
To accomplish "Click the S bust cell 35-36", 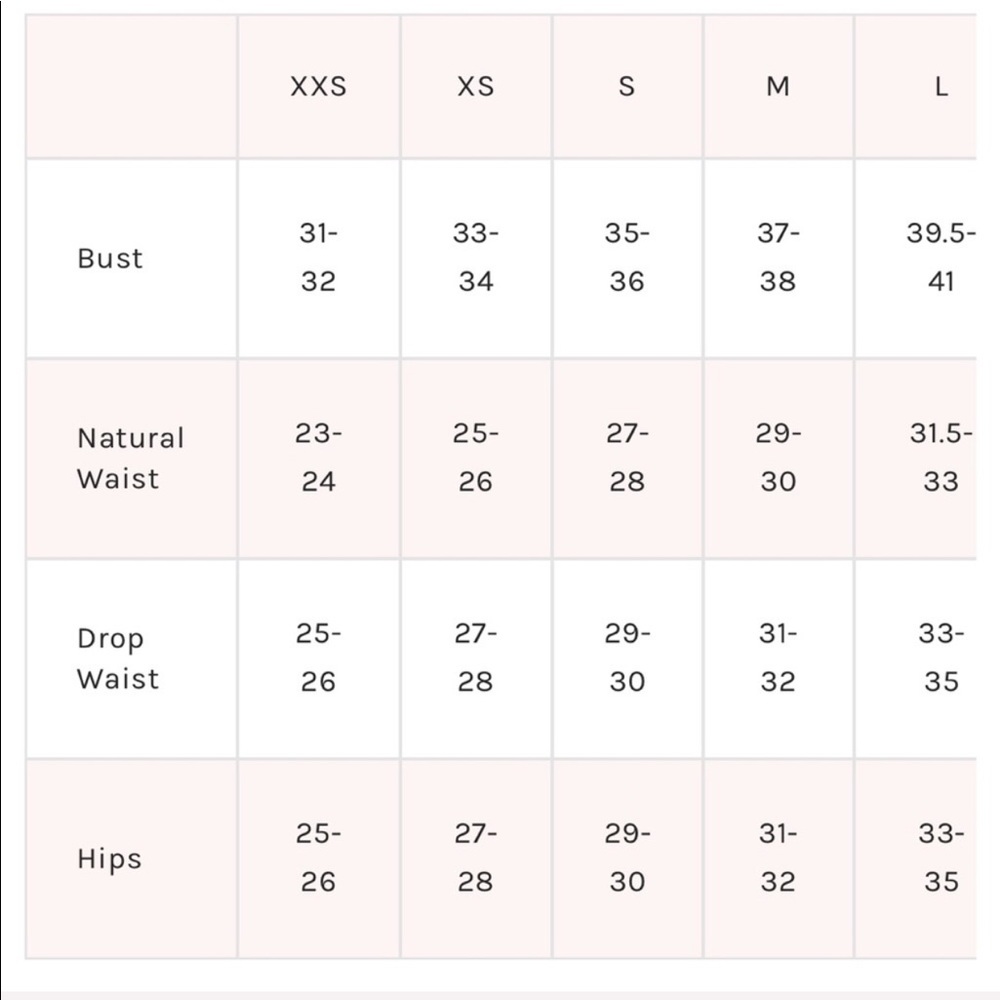I will click(x=627, y=258).
